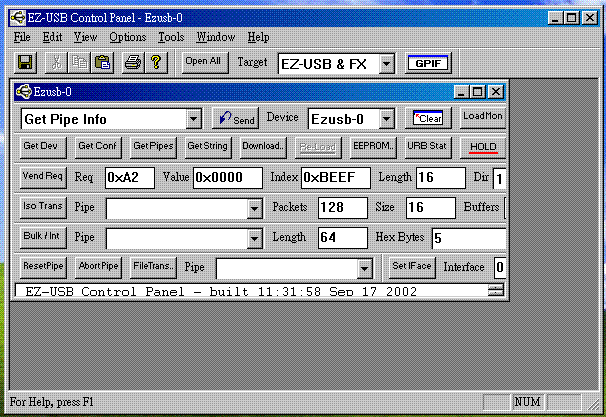Click the Index field showing 0xBEEF
This screenshot has width=606, height=417.
point(335,178)
